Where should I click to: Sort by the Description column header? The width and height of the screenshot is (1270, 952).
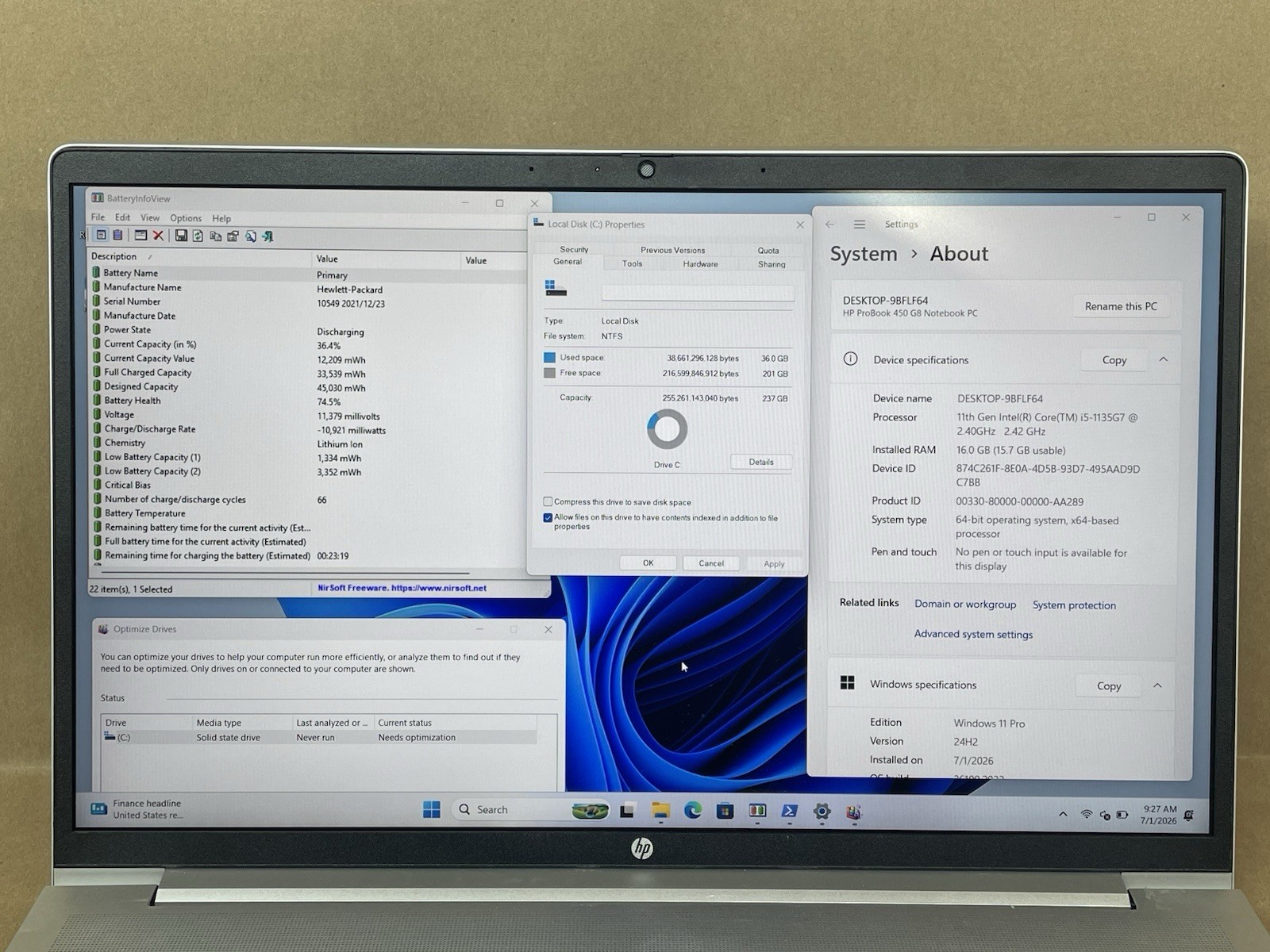click(x=201, y=256)
